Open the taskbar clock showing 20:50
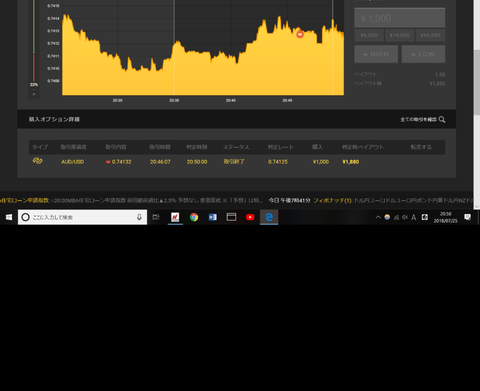The height and width of the screenshot is (391, 480). tap(445, 217)
